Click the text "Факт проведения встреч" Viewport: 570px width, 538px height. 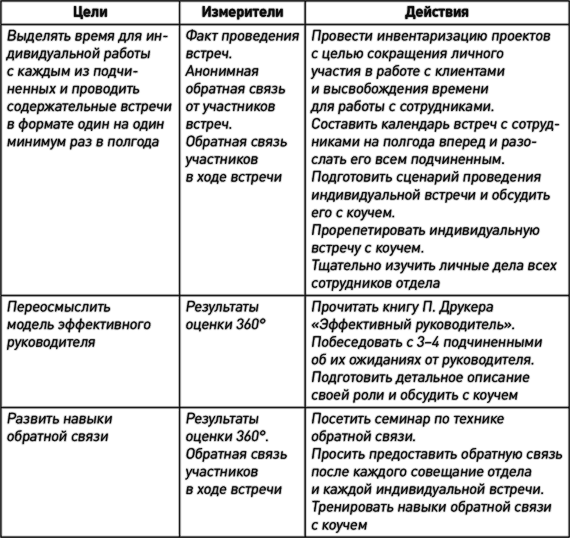pyautogui.click(x=242, y=45)
